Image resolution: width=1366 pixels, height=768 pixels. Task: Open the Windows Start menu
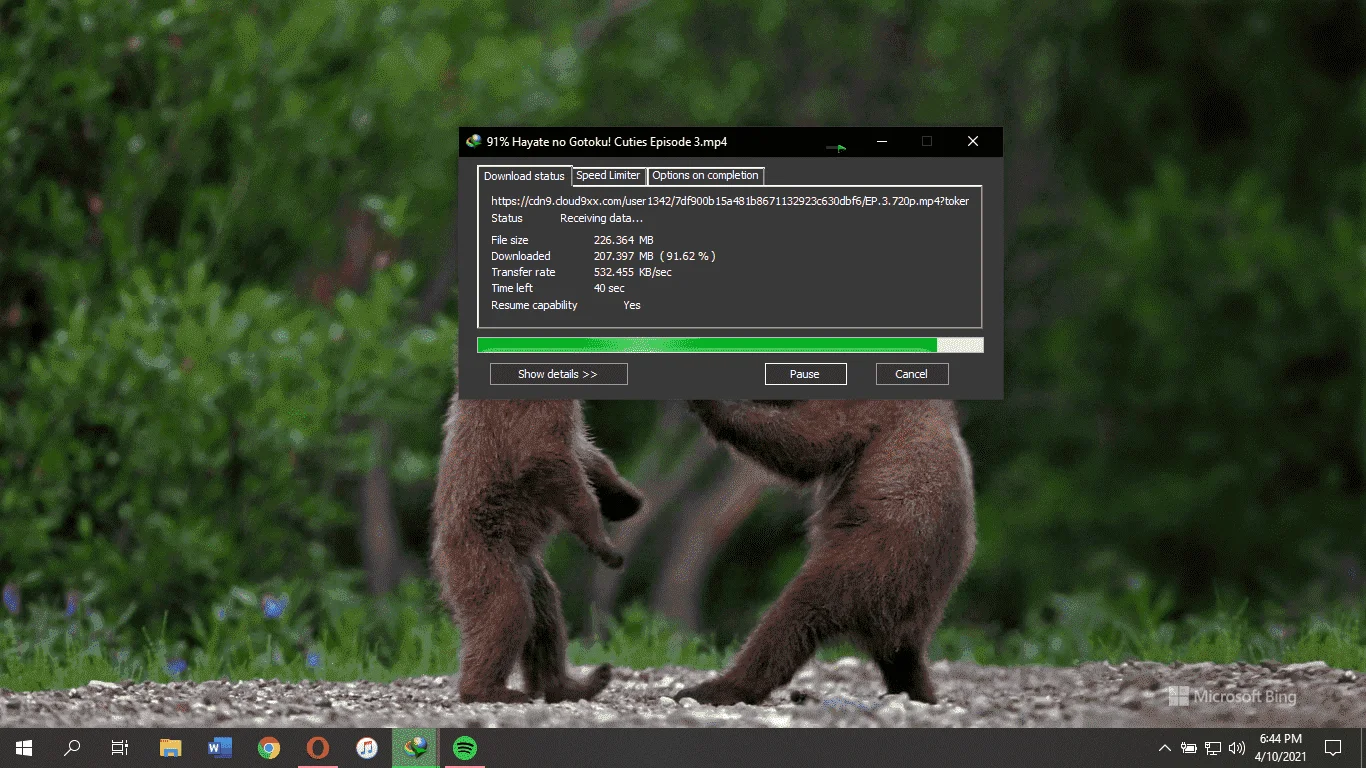click(x=24, y=747)
